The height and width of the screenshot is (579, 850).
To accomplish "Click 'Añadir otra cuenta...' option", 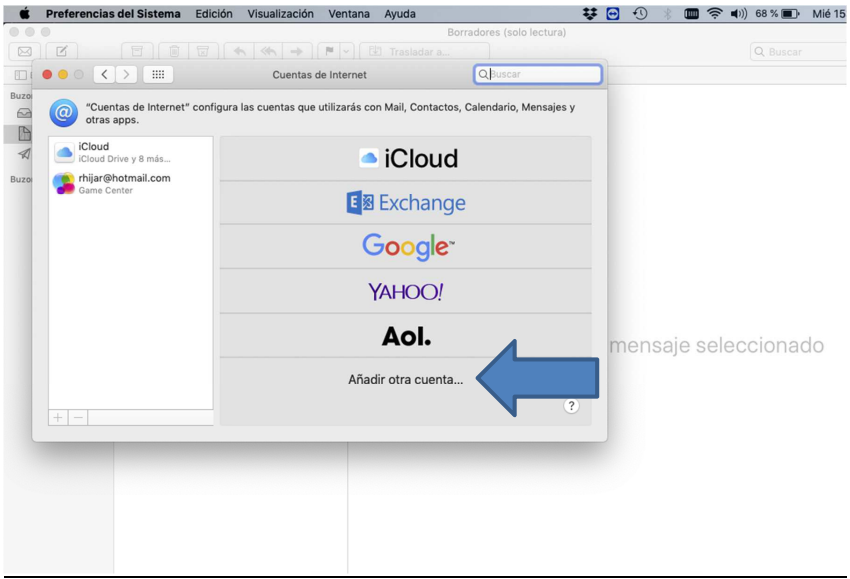I will point(405,380).
